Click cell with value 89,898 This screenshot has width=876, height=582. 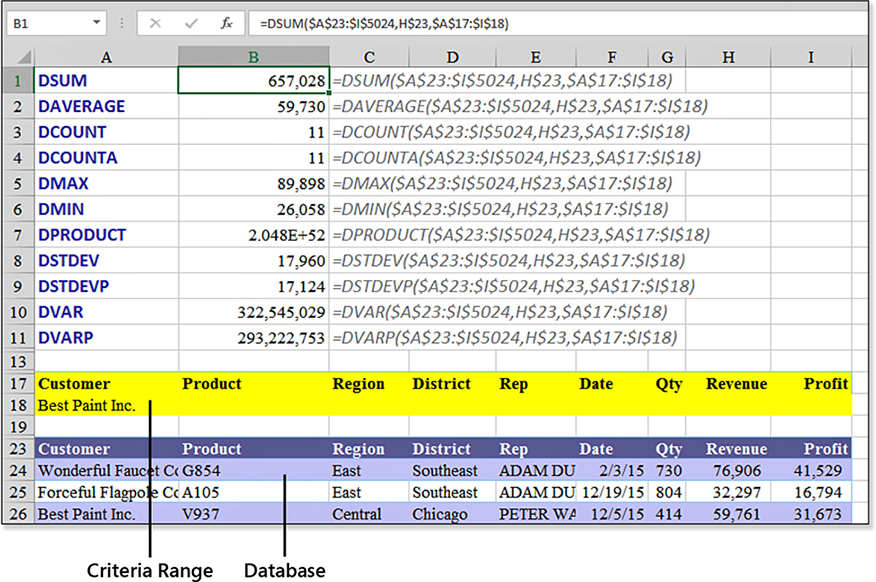254,183
